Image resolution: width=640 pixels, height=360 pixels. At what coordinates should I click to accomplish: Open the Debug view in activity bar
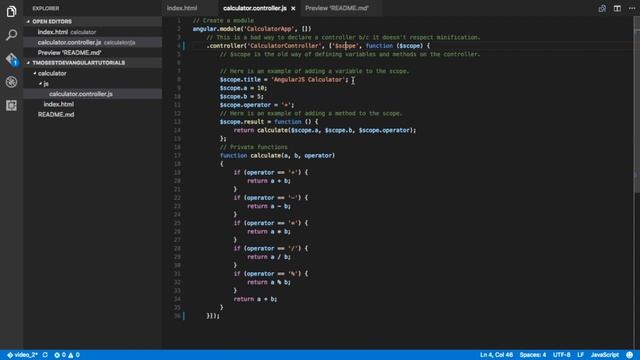pyautogui.click(x=11, y=82)
